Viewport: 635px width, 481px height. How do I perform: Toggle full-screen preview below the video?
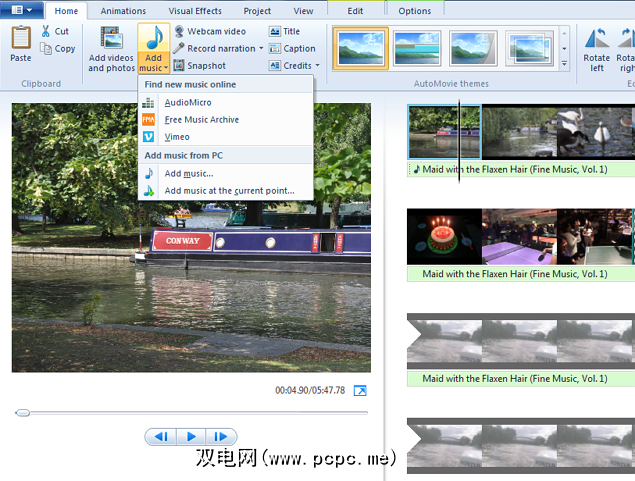pos(360,390)
